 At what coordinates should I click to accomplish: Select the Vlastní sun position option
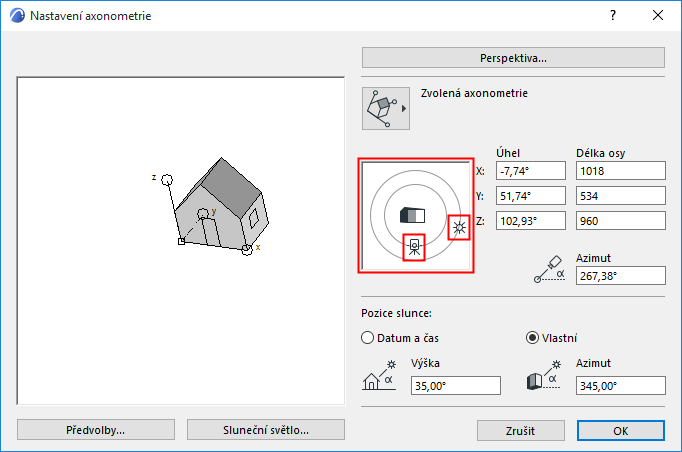(x=533, y=338)
